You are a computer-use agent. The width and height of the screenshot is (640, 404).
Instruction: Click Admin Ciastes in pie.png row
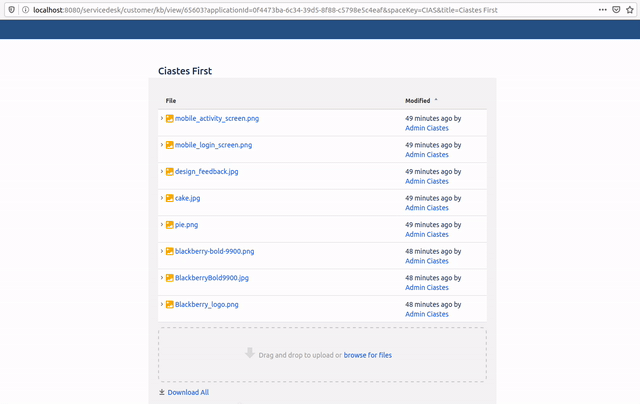click(x=427, y=234)
